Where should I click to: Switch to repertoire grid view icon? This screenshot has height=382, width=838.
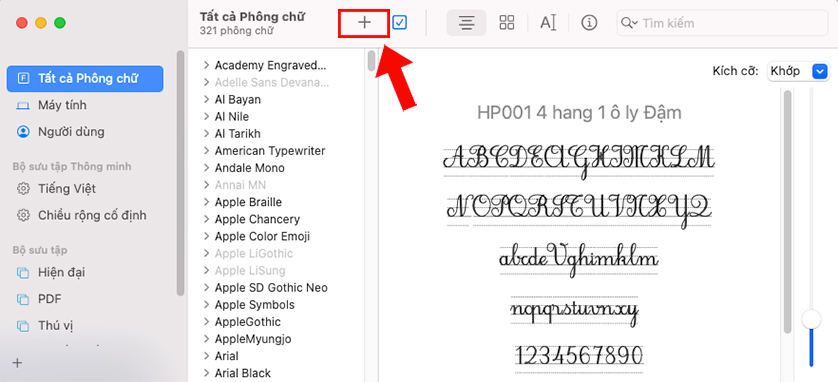[507, 23]
